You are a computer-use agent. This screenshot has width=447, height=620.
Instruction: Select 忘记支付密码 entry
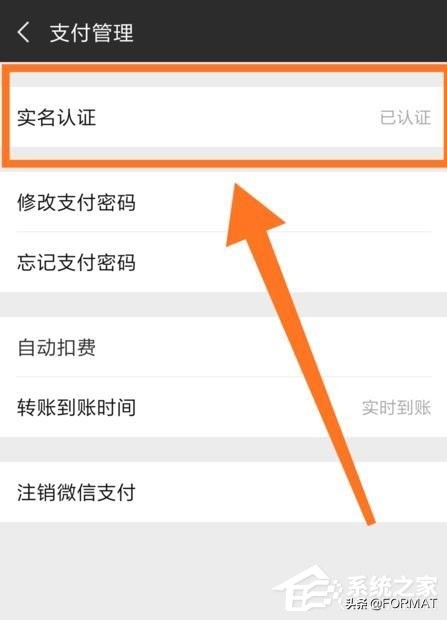pos(224,262)
